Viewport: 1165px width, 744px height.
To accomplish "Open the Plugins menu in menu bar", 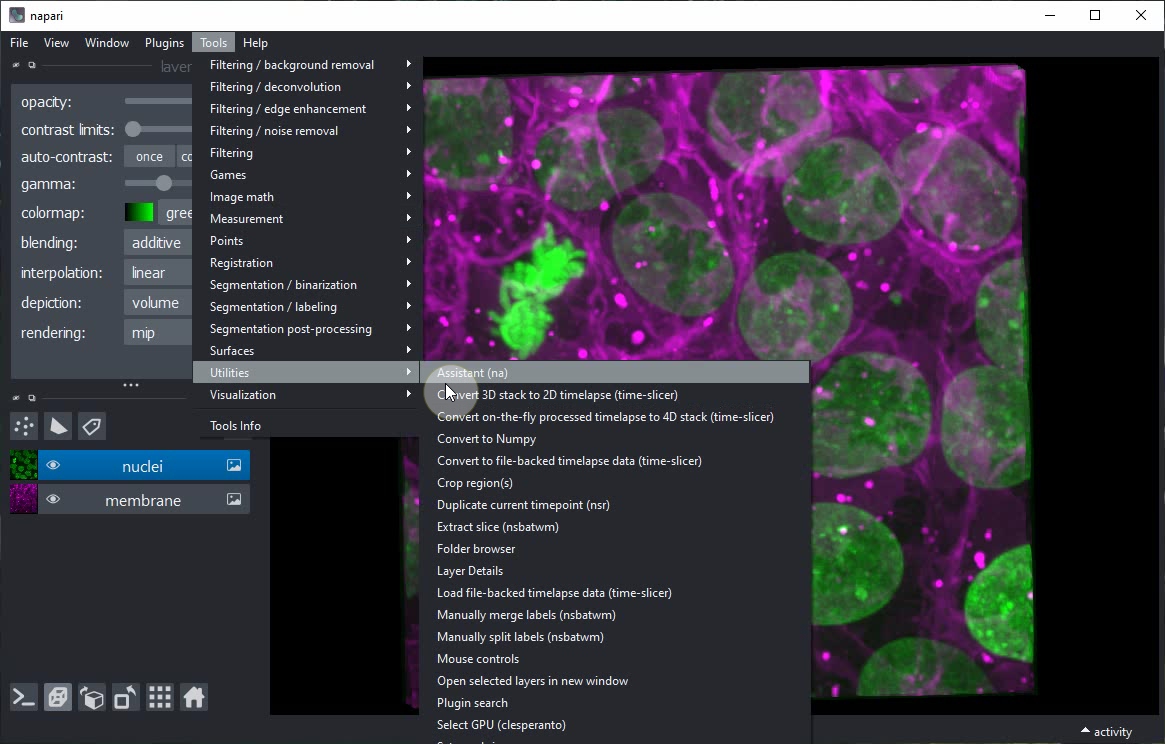I will [x=164, y=43].
